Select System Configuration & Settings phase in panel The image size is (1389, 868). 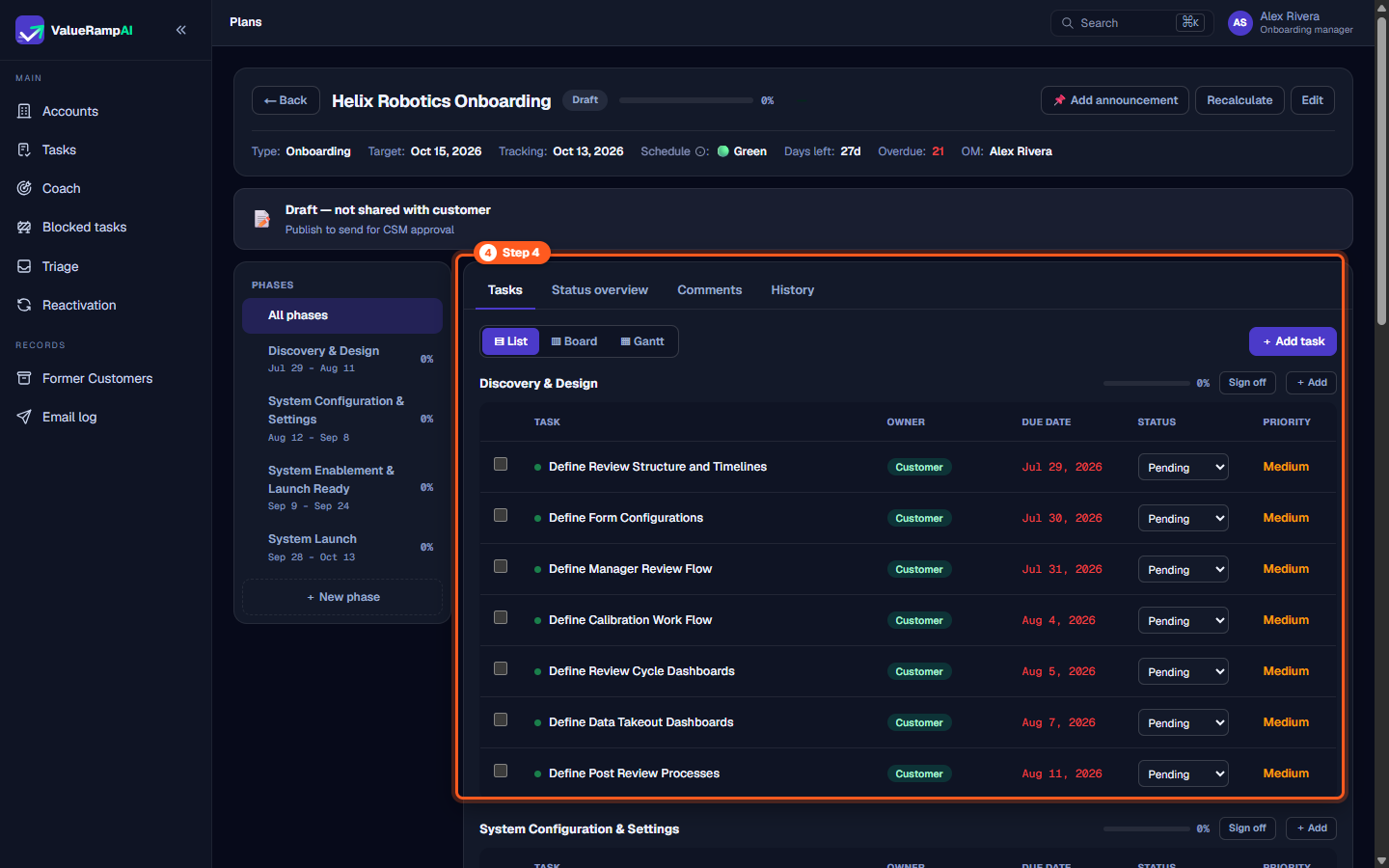point(342,419)
